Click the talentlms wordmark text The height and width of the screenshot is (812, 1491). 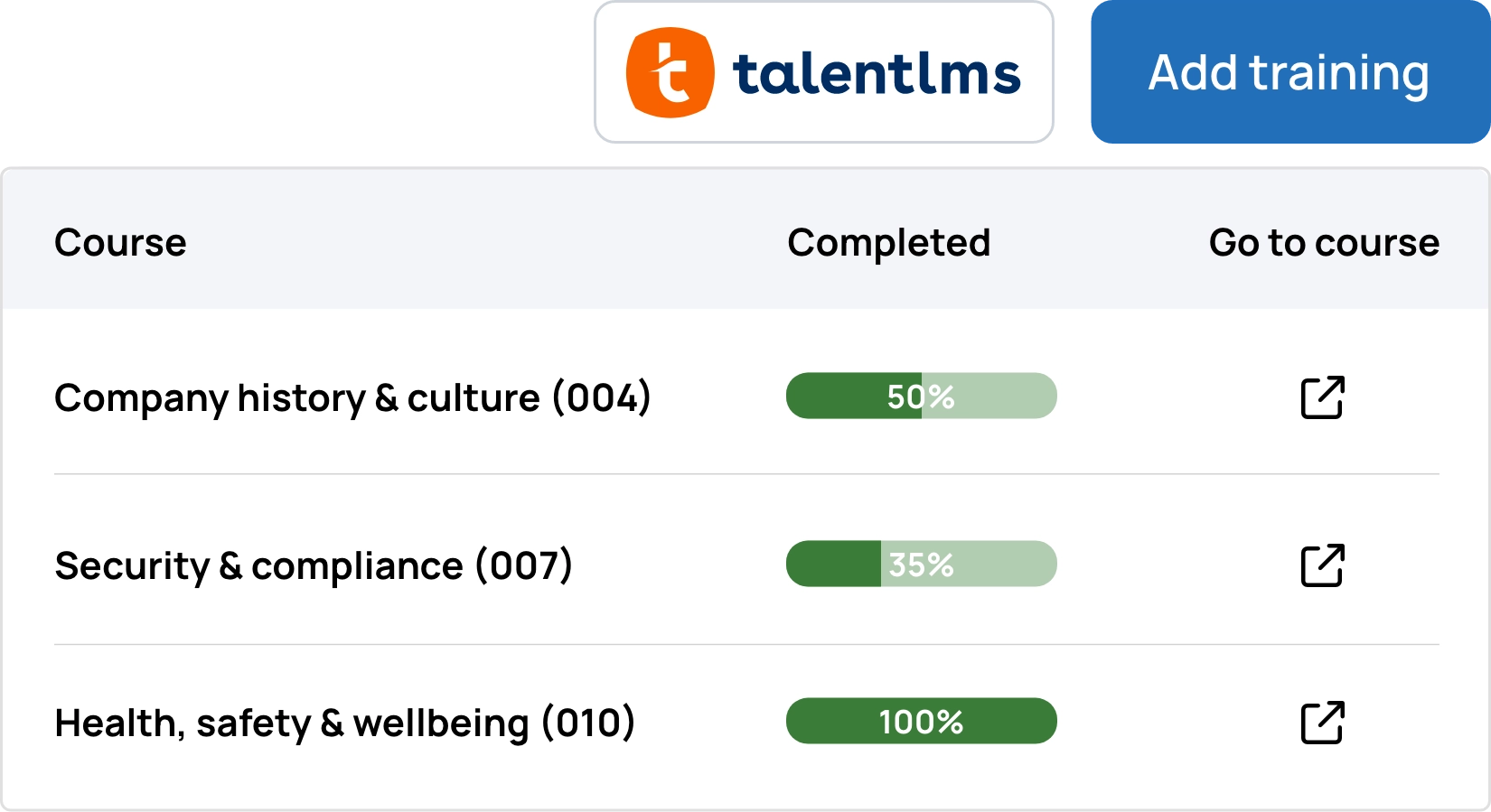click(x=876, y=74)
